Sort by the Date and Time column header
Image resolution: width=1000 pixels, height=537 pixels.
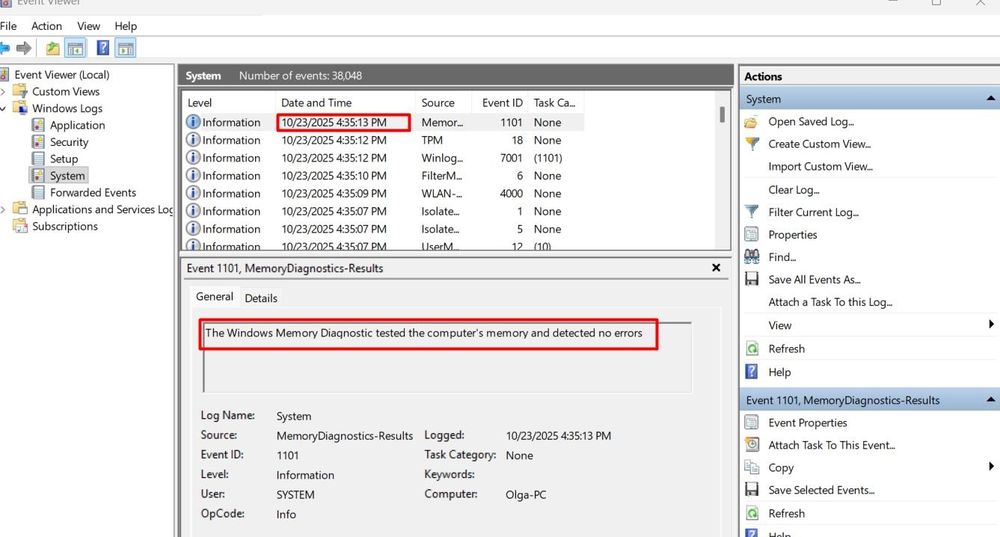[x=345, y=103]
